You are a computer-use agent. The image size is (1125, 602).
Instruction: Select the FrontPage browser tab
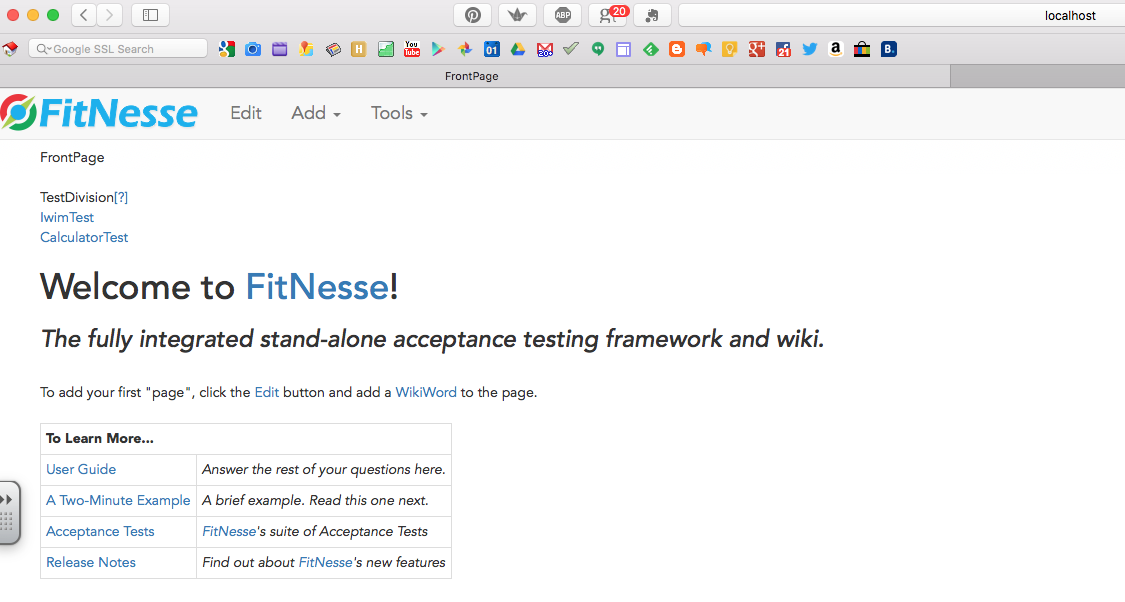tap(471, 76)
